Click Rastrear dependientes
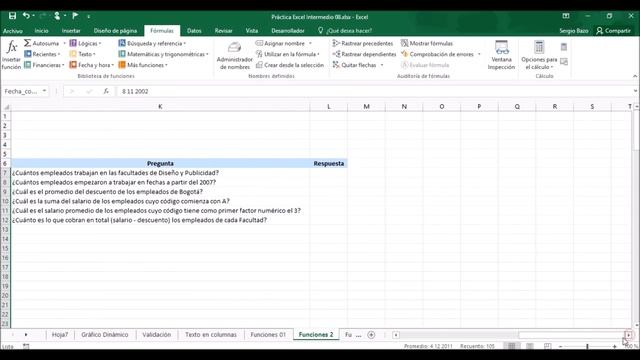The width and height of the screenshot is (640, 360). 364,54
